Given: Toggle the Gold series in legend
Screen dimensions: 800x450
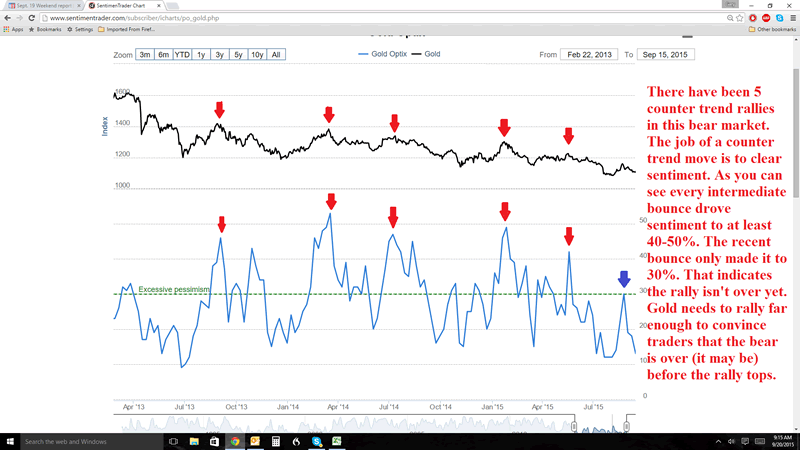Looking at the screenshot, I should [x=426, y=54].
